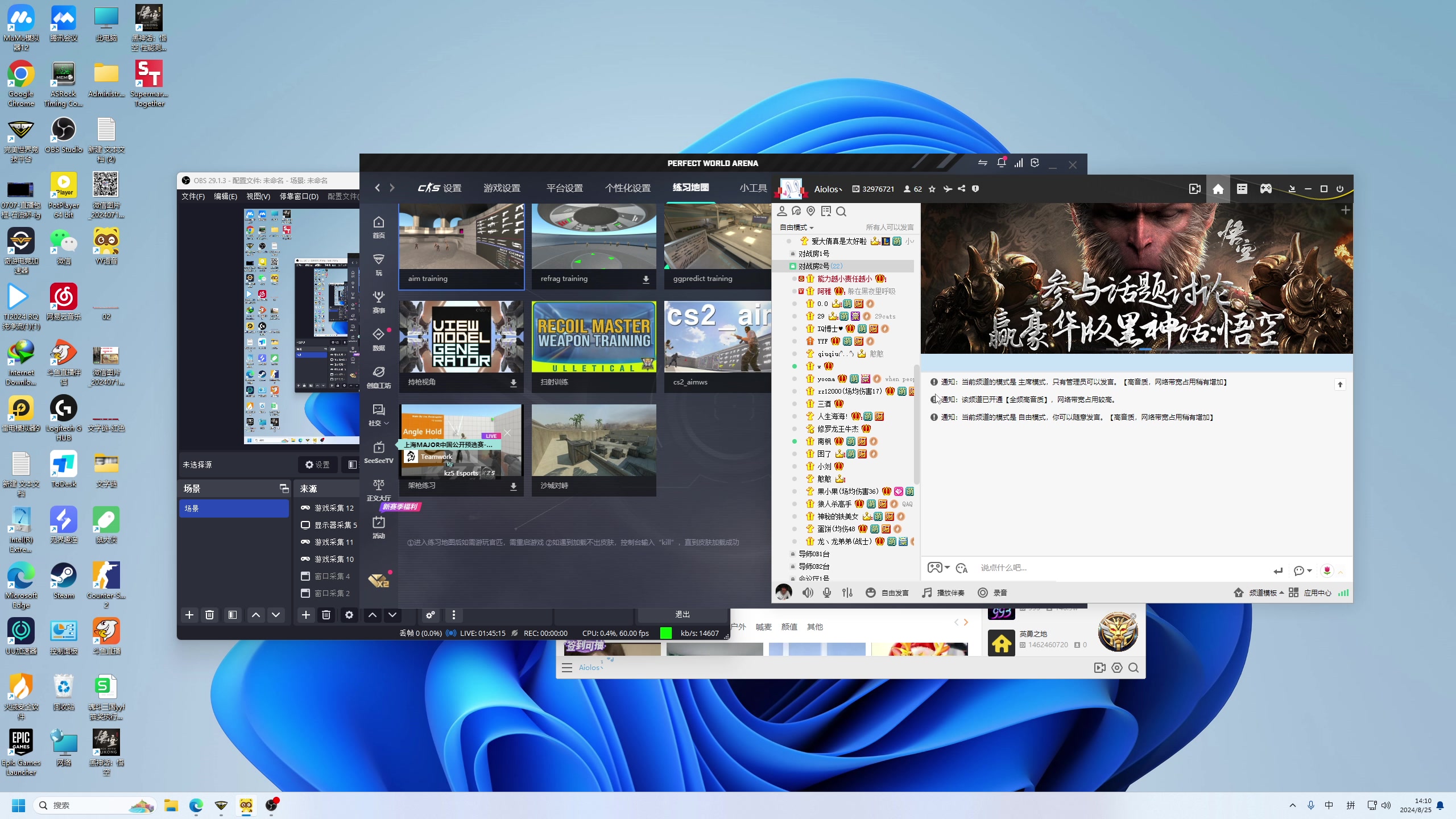Open the audio mixer sliders icon in YY
The image size is (1456, 819).
point(847,593)
